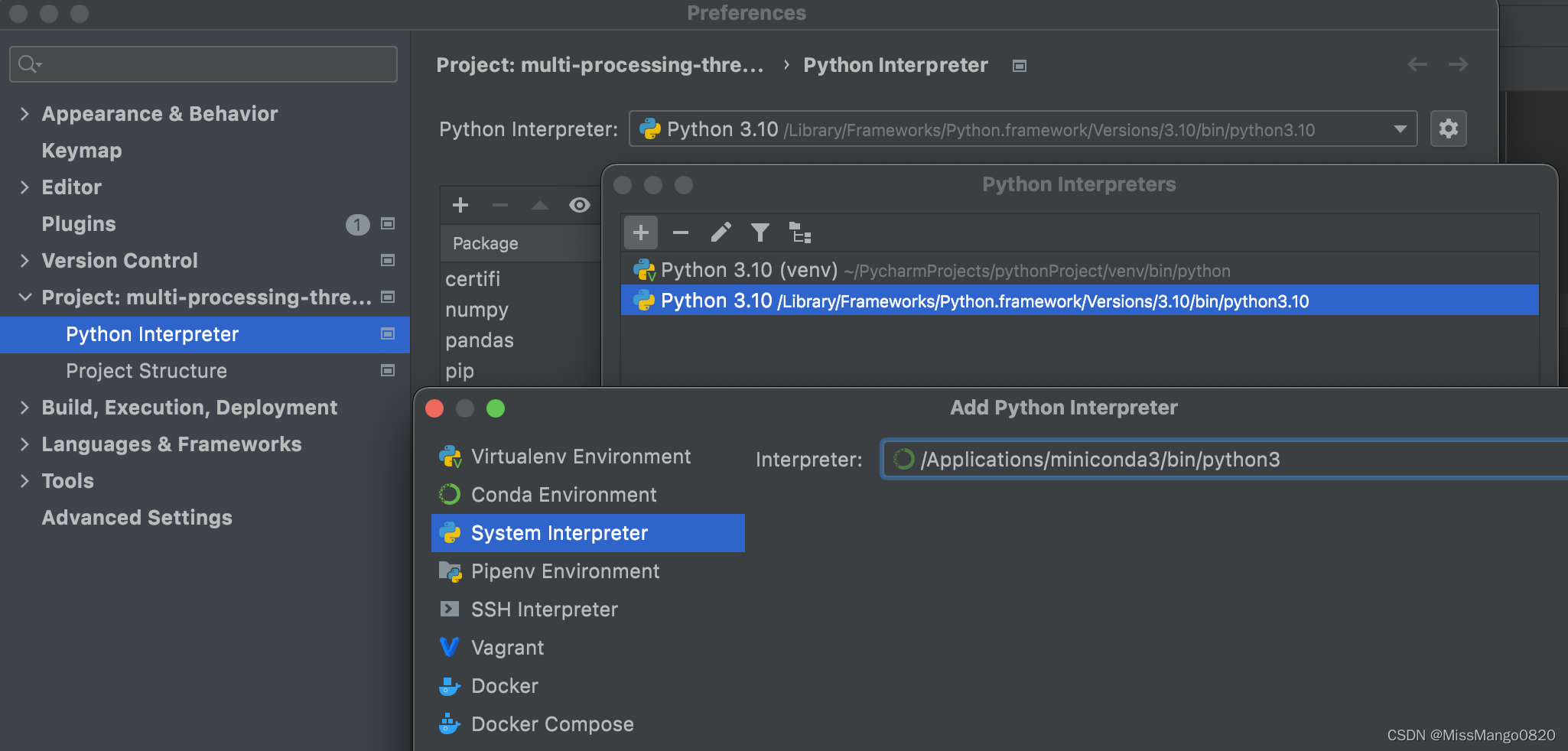This screenshot has width=1568, height=751.
Task: Click the Project: multi-processing-thre... breadcrumb
Action: tap(600, 65)
